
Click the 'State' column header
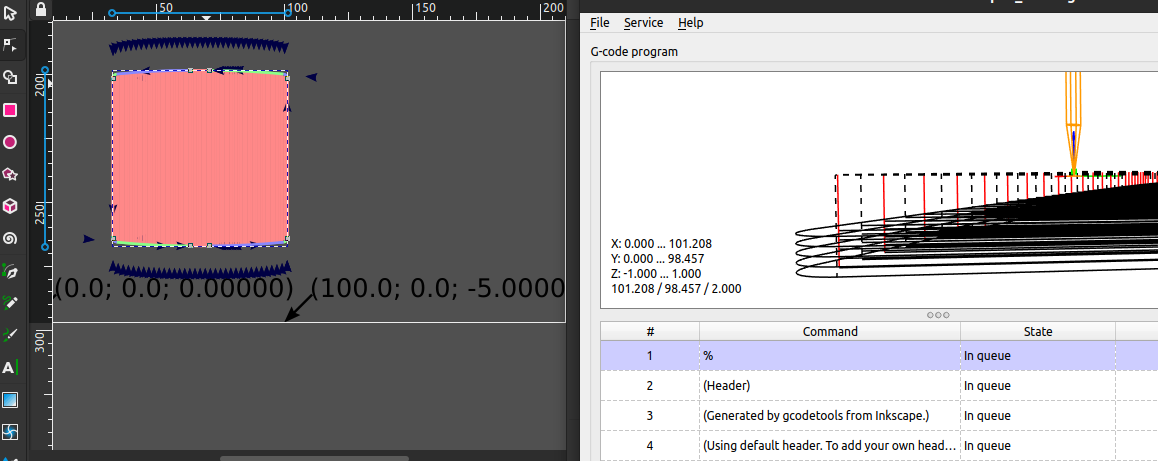tap(1038, 332)
